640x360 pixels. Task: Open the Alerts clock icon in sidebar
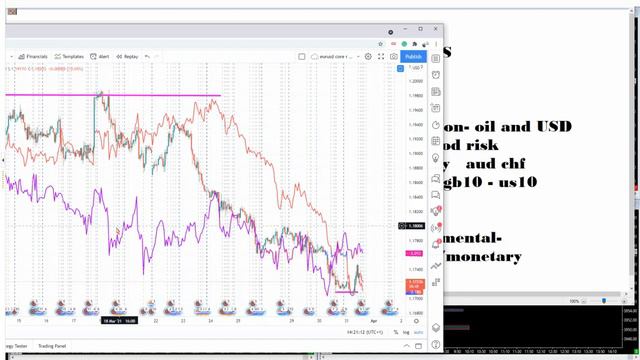[436, 75]
